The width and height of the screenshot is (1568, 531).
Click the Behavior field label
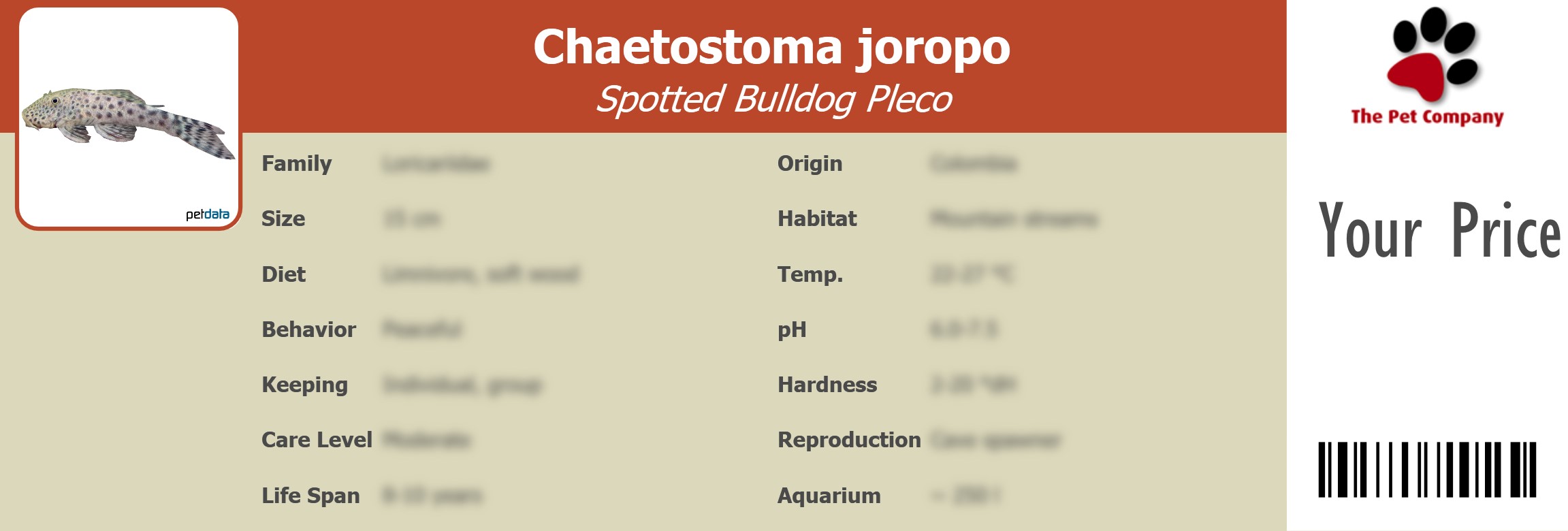308,329
